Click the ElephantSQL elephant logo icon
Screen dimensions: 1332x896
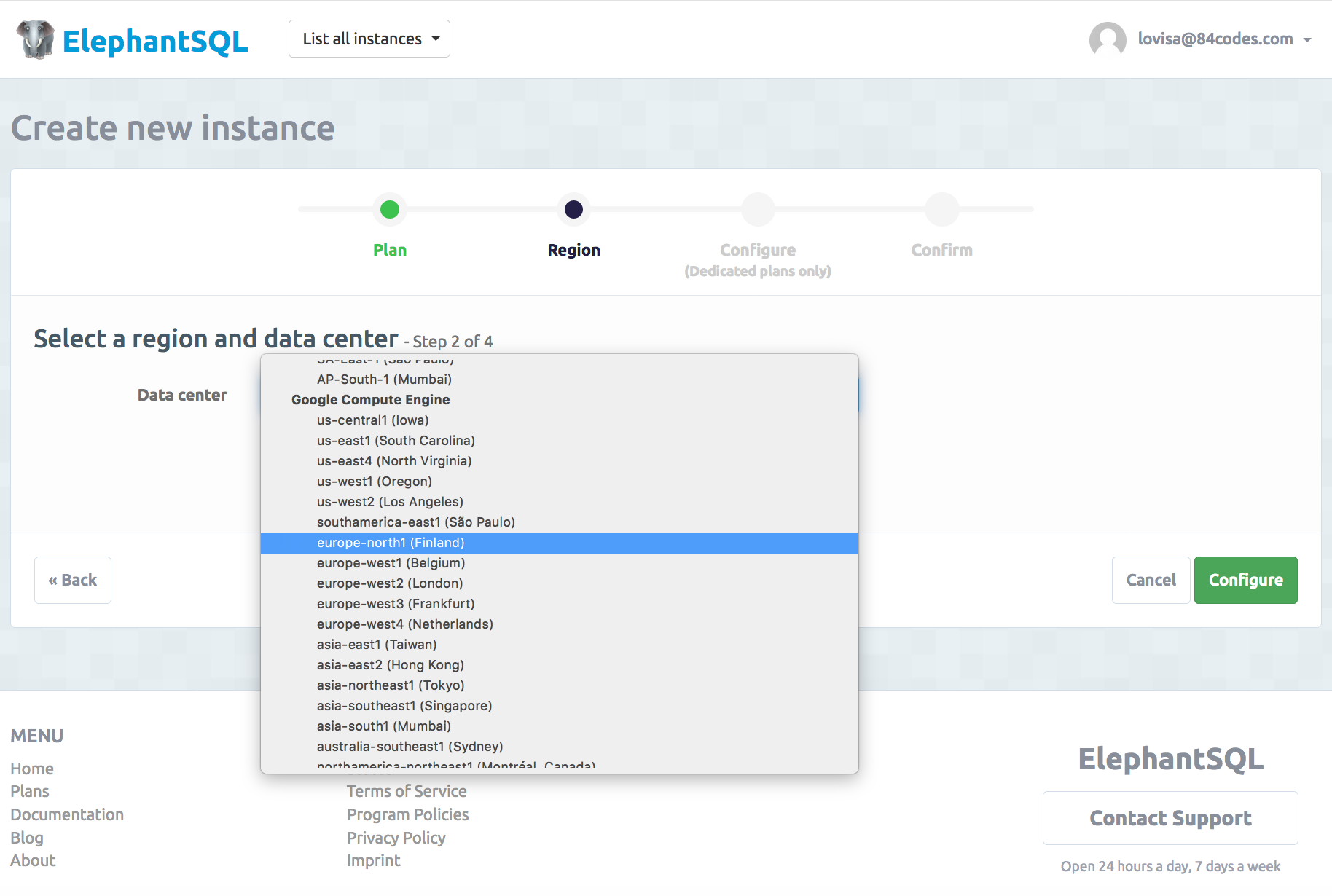point(36,39)
